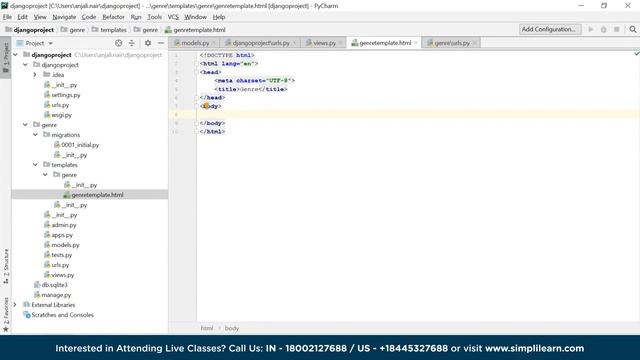Collapse the templates folder

[35, 165]
